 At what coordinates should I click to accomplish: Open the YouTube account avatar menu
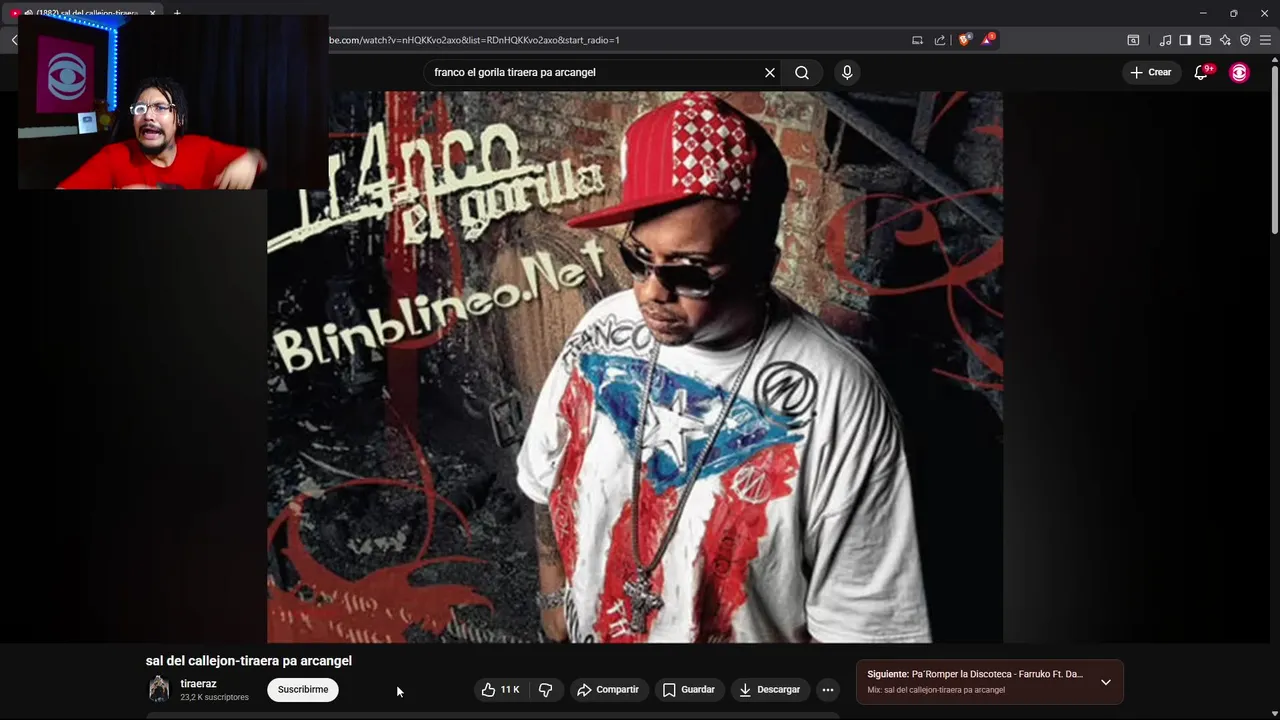(1239, 72)
